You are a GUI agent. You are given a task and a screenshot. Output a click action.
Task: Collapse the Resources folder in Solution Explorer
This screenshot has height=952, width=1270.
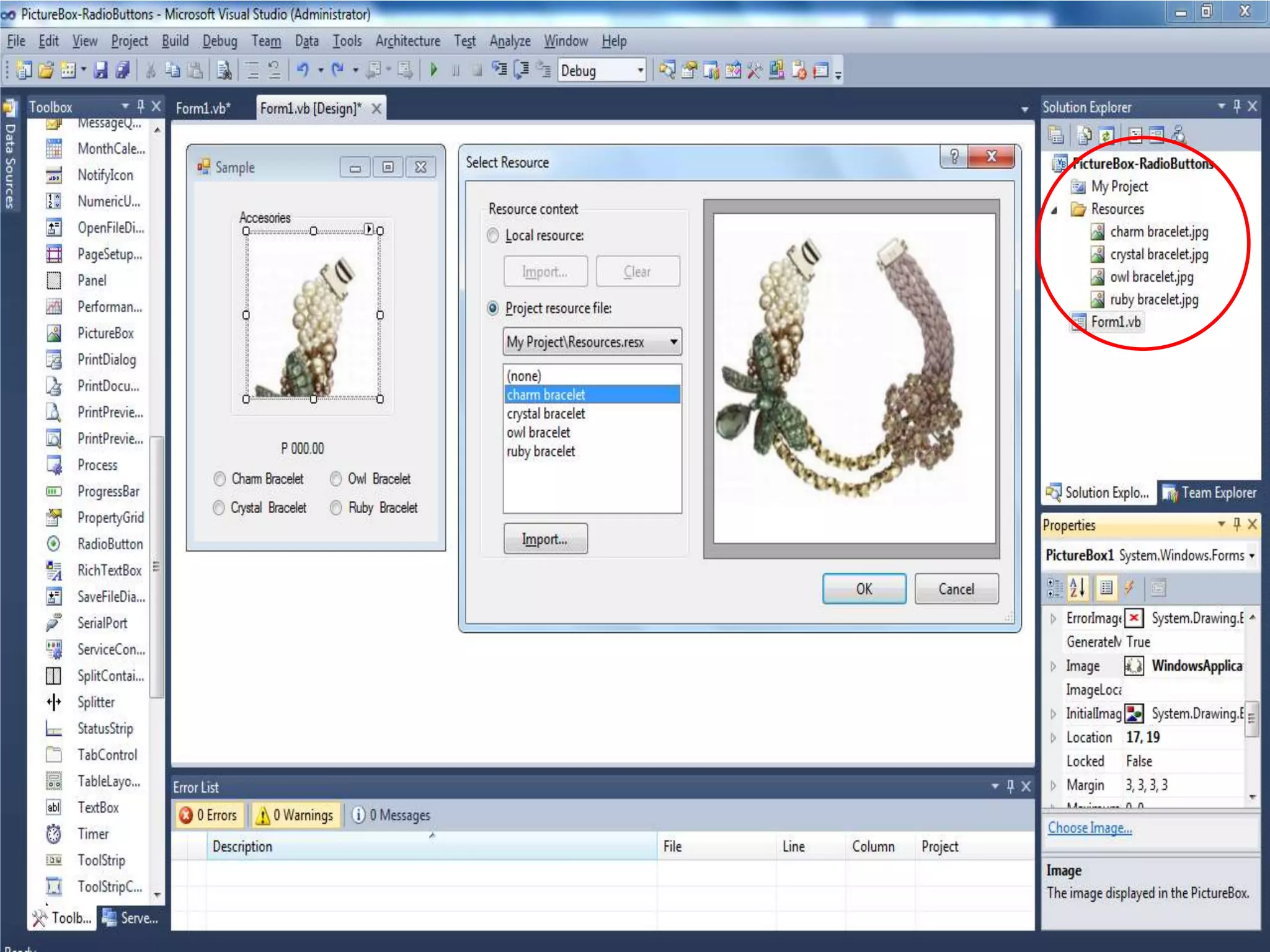pyautogui.click(x=1054, y=210)
